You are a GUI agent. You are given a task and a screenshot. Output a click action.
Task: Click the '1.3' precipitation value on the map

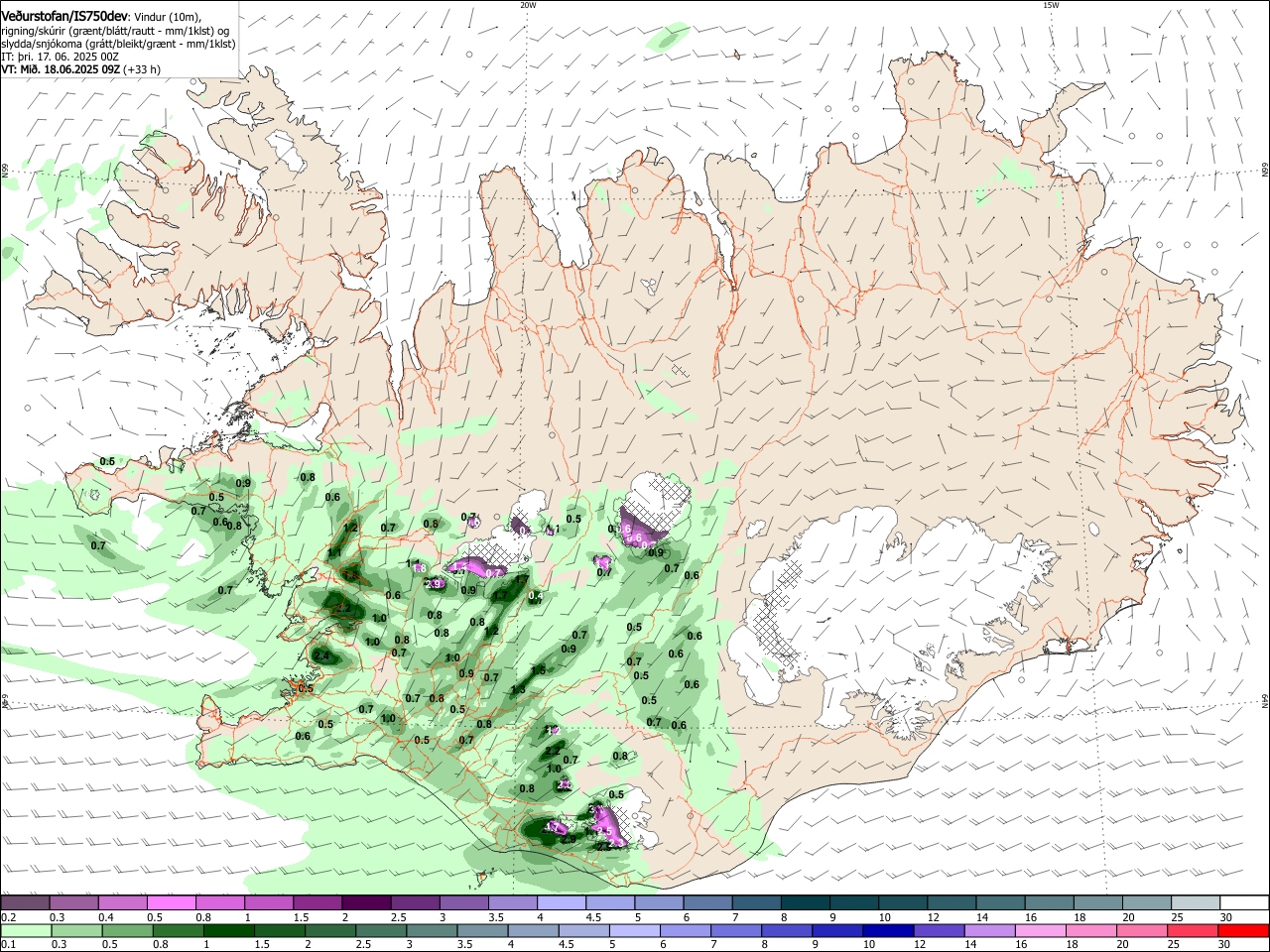pos(518,690)
